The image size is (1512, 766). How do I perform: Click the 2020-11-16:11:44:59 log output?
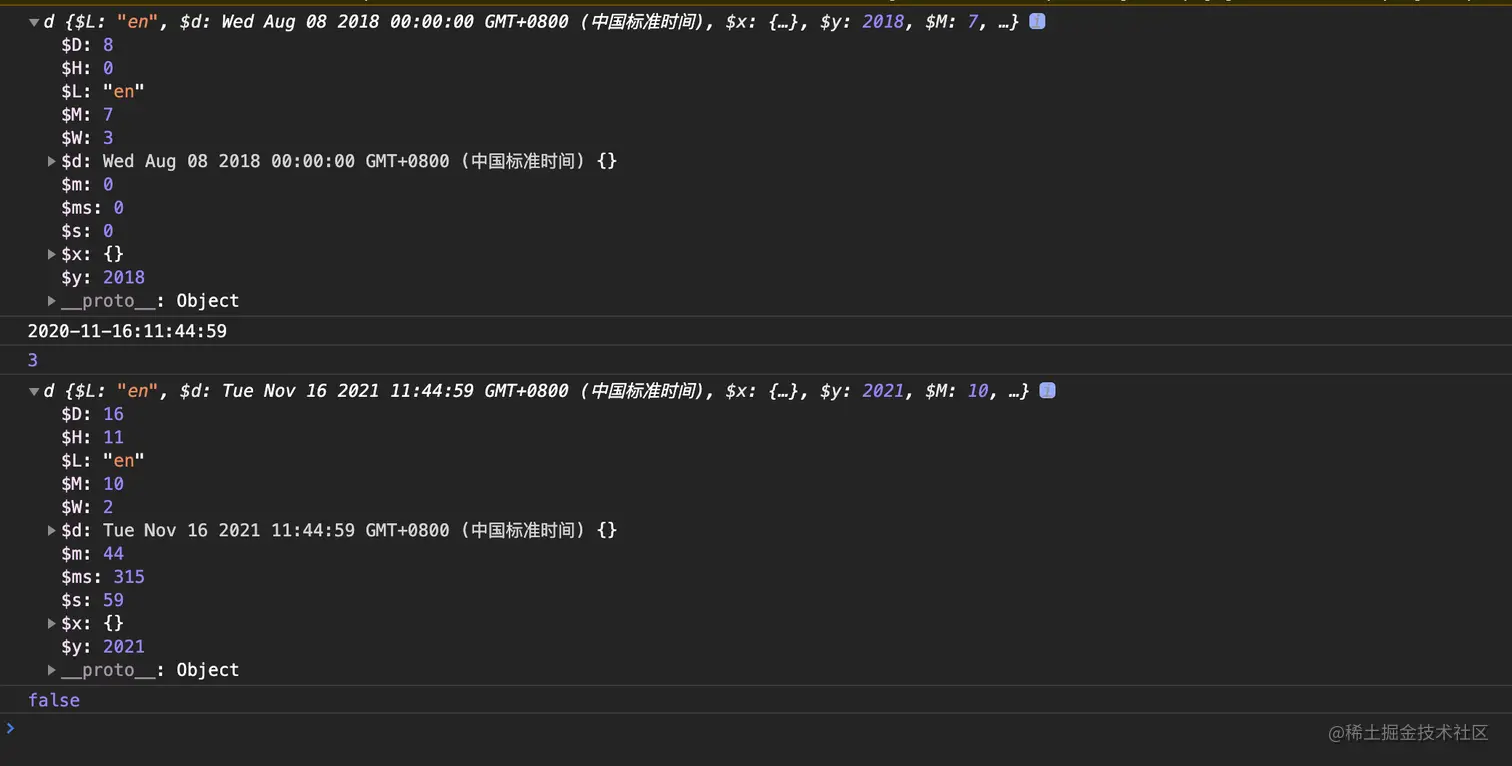(127, 331)
